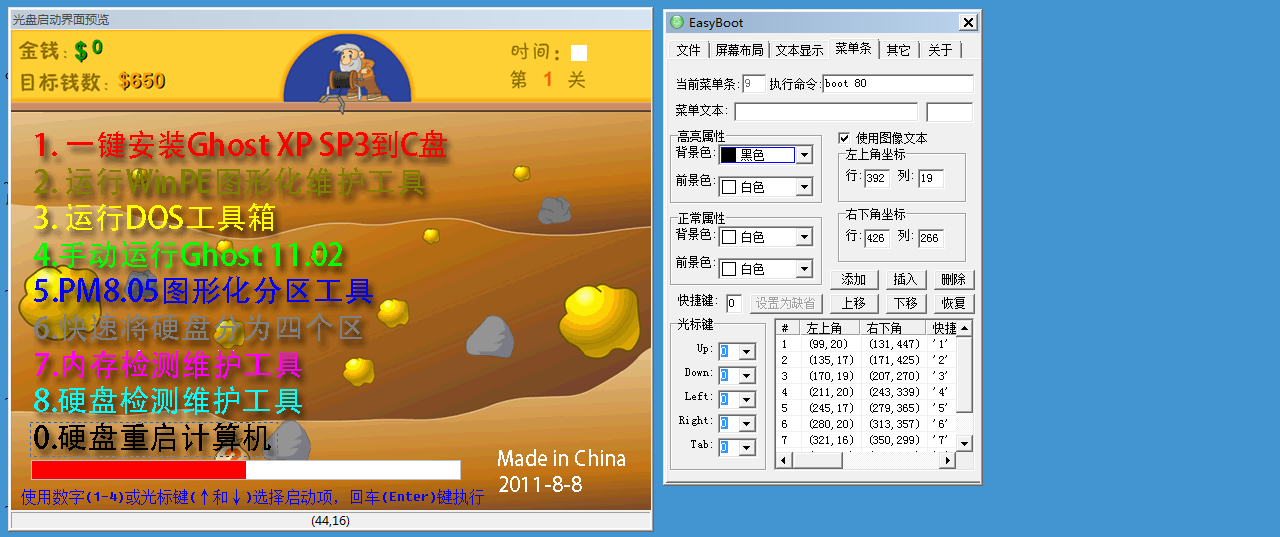Go to the 文本显示 tab
This screenshot has width=1280, height=537.
pyautogui.click(x=799, y=50)
